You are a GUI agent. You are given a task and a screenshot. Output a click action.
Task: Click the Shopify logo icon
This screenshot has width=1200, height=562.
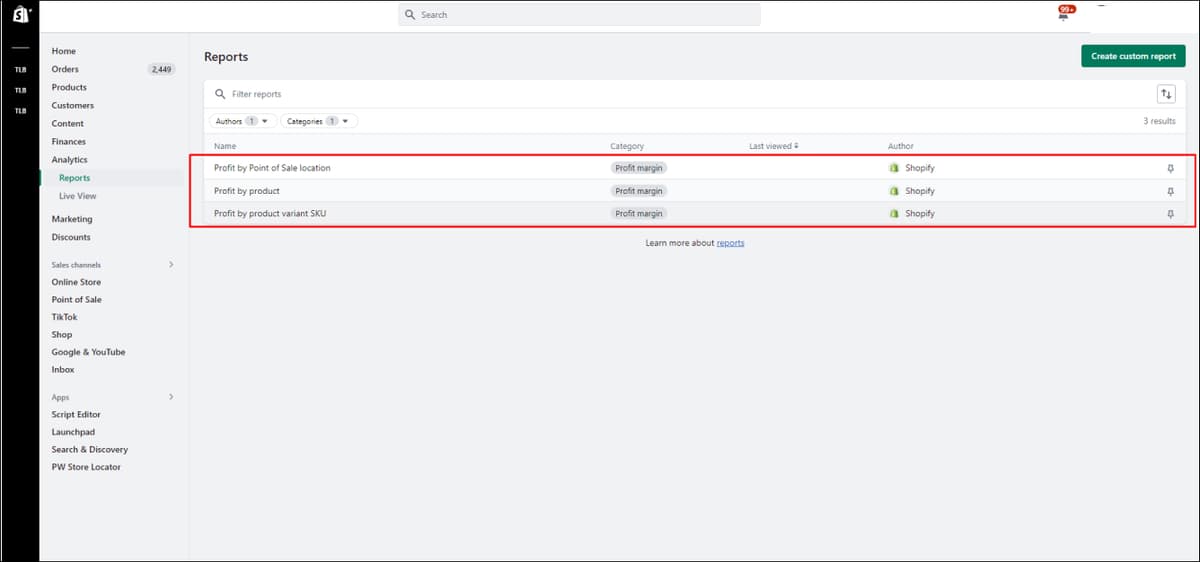click(x=20, y=15)
